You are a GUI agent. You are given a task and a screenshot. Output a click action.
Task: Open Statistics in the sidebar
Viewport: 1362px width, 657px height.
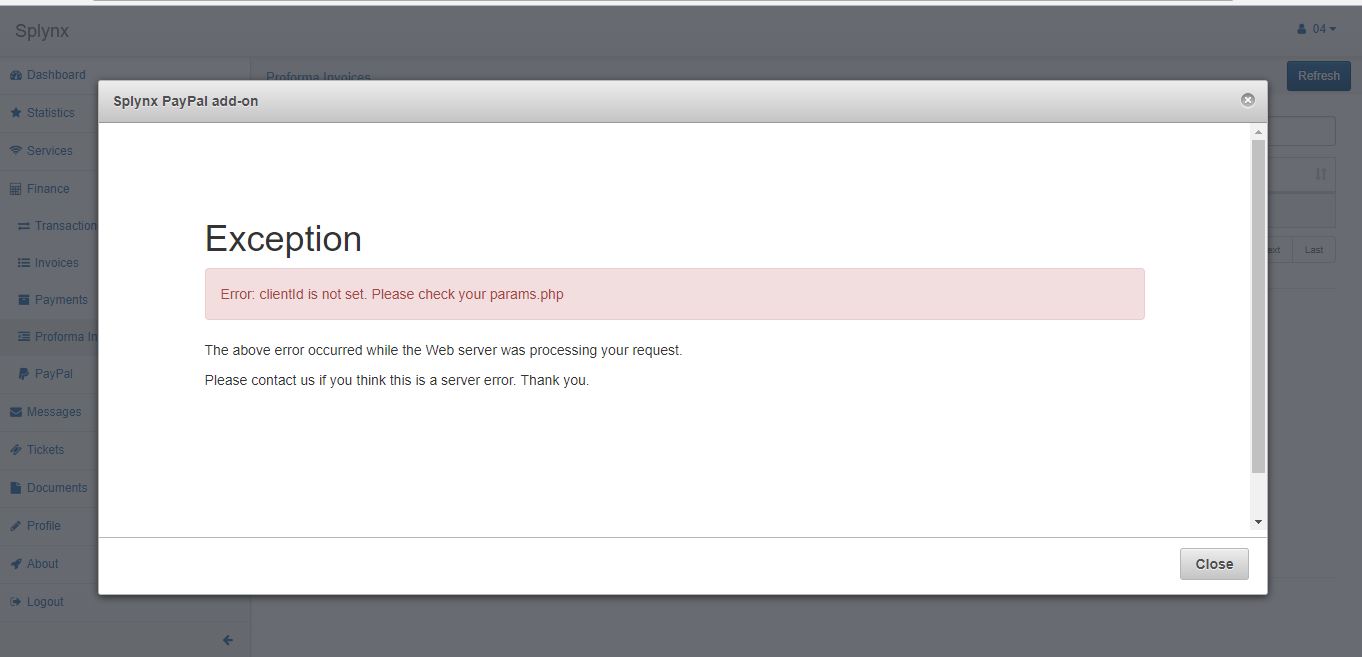pos(49,113)
